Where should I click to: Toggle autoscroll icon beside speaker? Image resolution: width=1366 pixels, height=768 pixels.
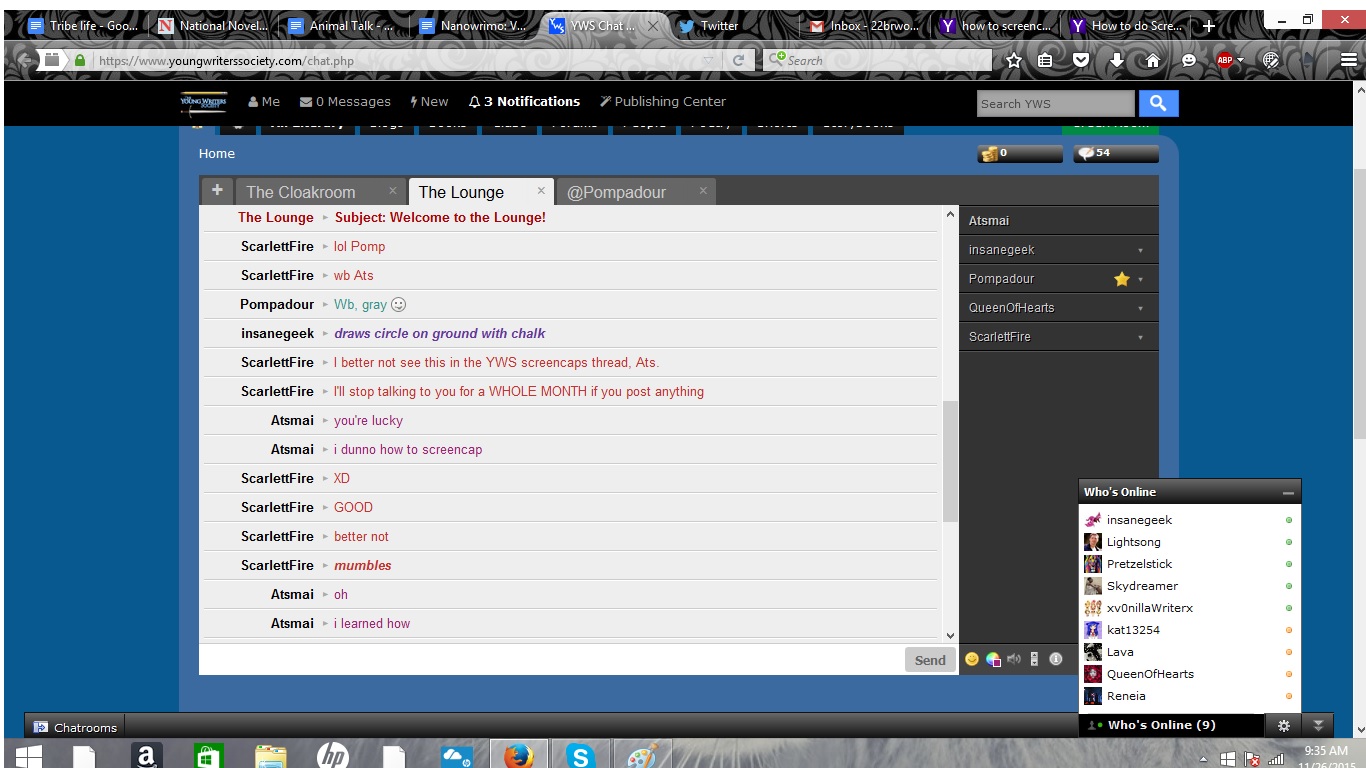click(1035, 659)
